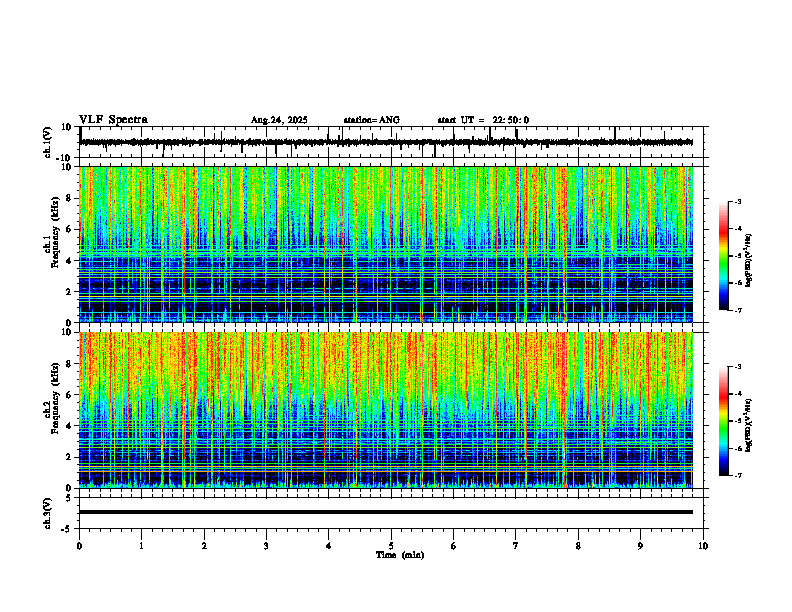The height and width of the screenshot is (612, 792).
Task: Click time axis tick label "7"
Action: click(516, 546)
